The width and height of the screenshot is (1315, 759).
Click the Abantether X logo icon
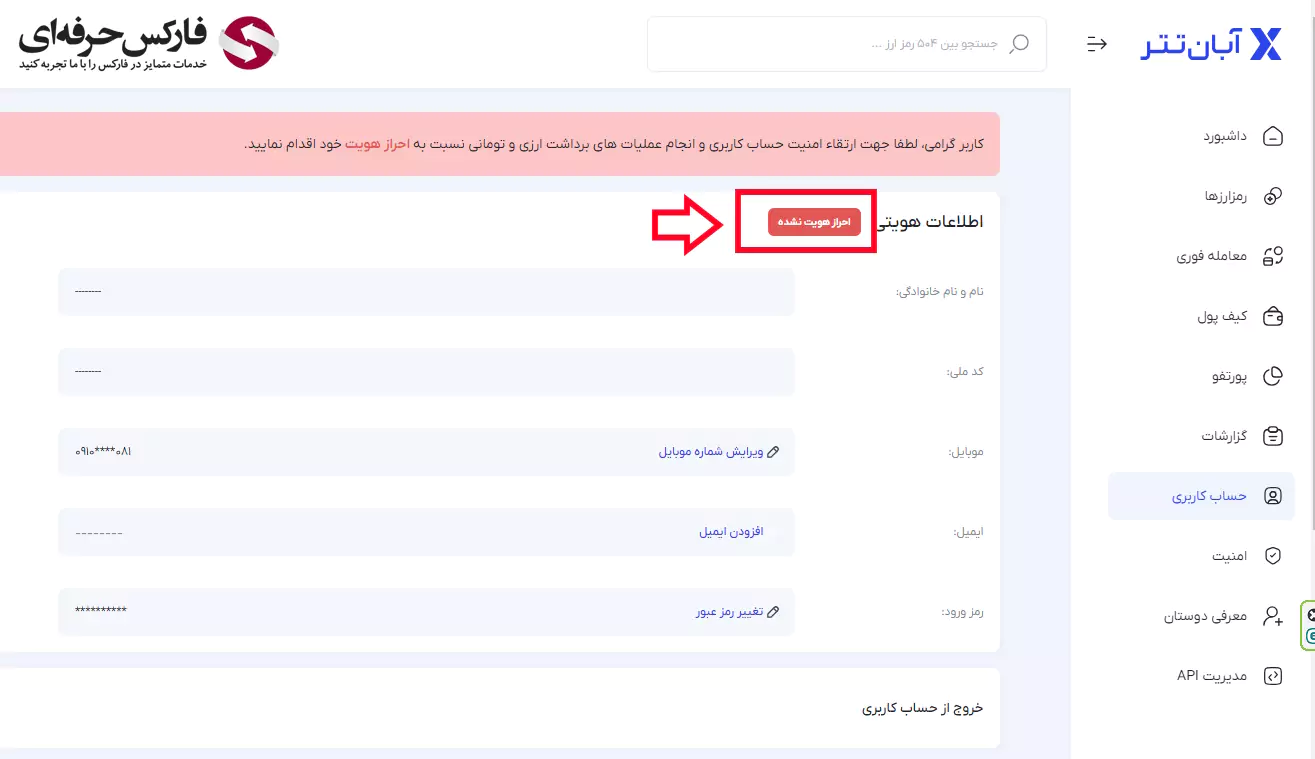1266,44
